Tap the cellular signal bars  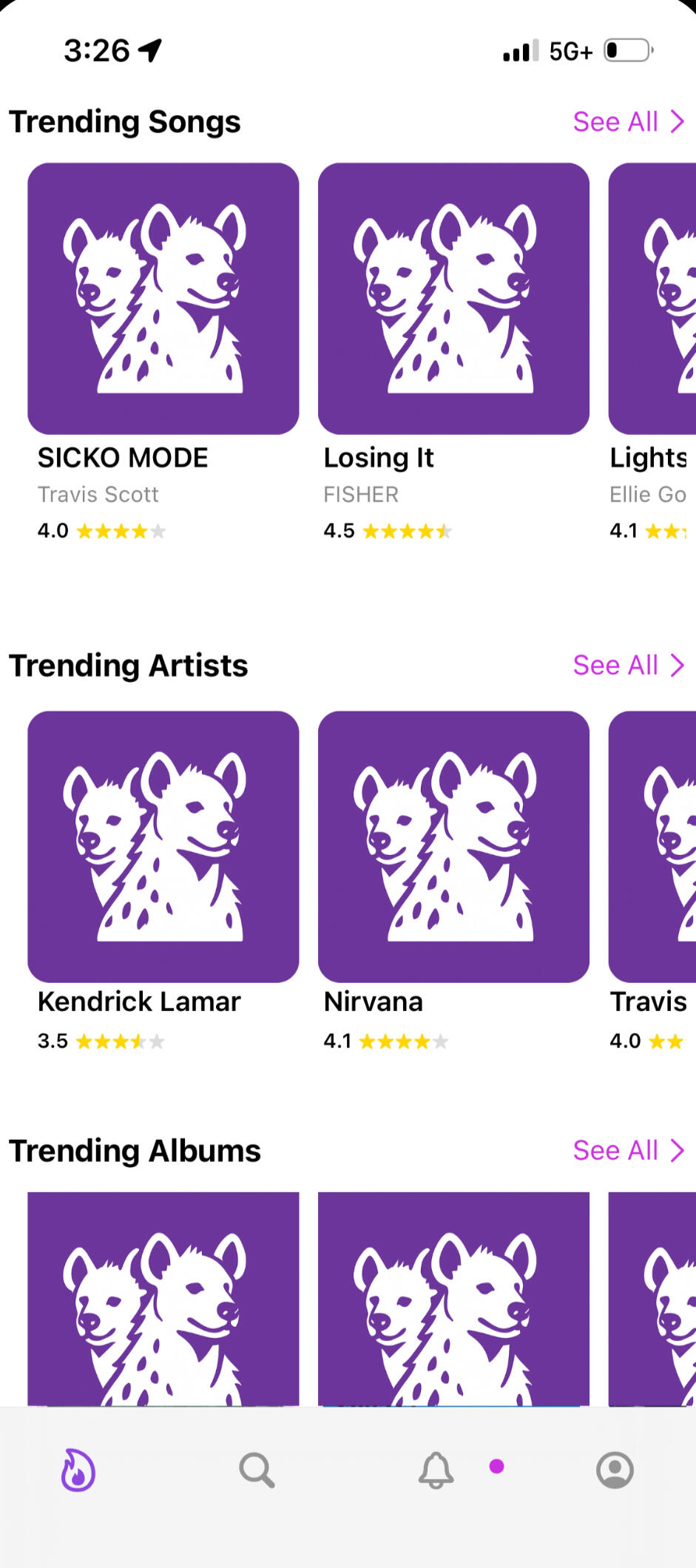(x=520, y=51)
